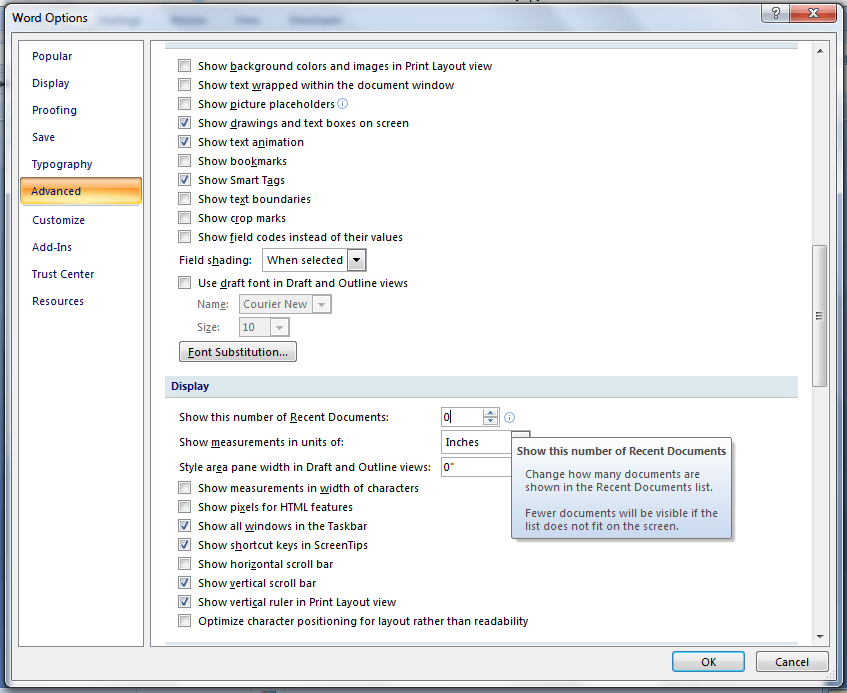Check Optimize character positioning for layout
Viewport: 847px width, 693px height.
185,621
